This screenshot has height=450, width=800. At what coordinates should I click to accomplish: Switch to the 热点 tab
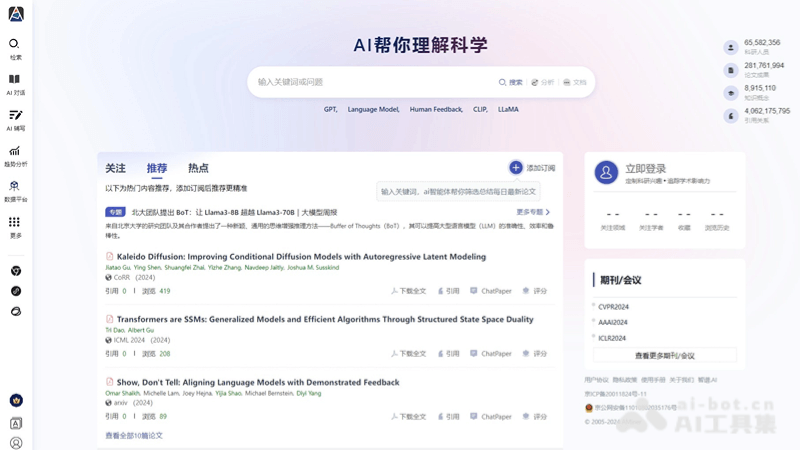(x=198, y=168)
